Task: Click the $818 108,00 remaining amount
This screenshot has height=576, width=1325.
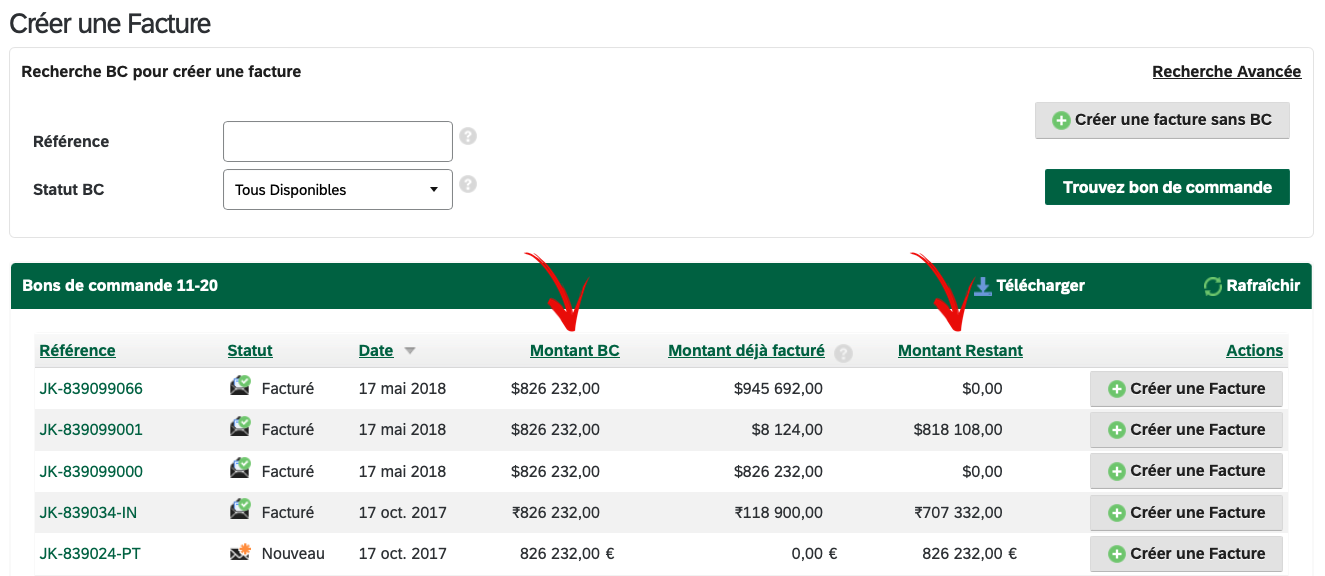Action: 958,429
